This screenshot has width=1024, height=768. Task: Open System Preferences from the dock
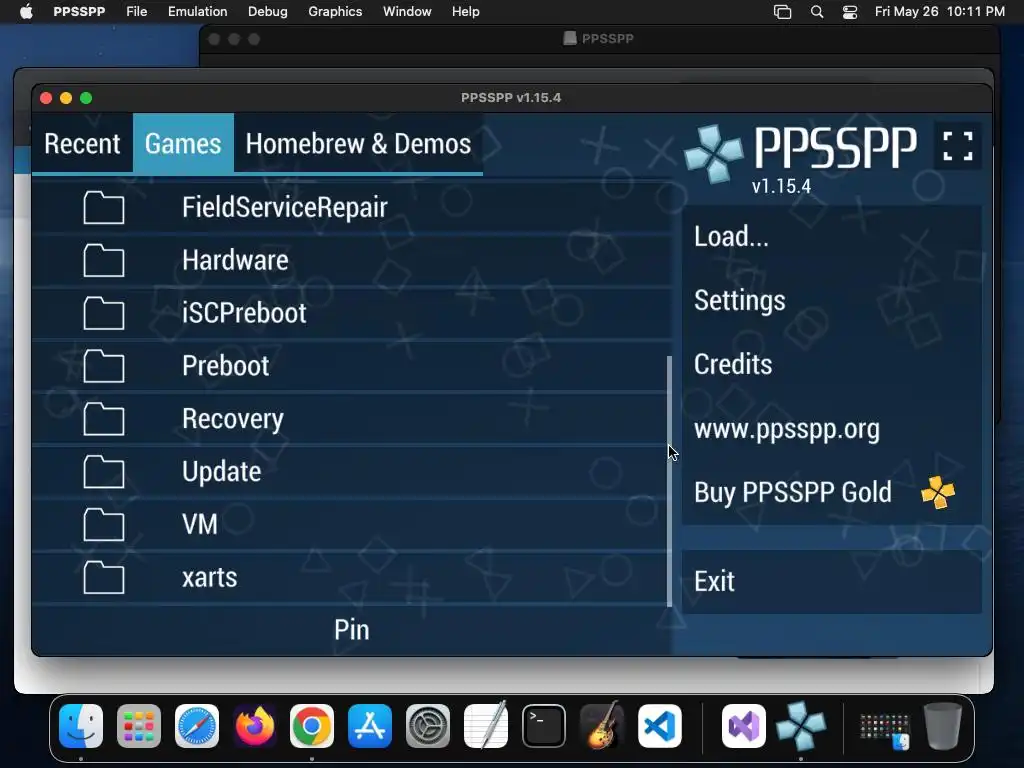tap(428, 726)
